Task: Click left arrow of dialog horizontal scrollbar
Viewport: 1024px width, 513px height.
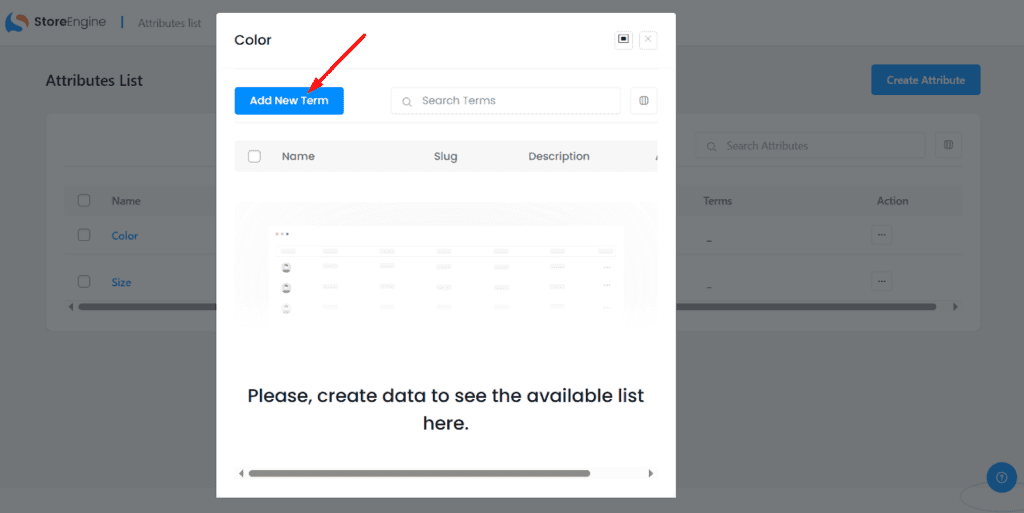Action: point(240,473)
